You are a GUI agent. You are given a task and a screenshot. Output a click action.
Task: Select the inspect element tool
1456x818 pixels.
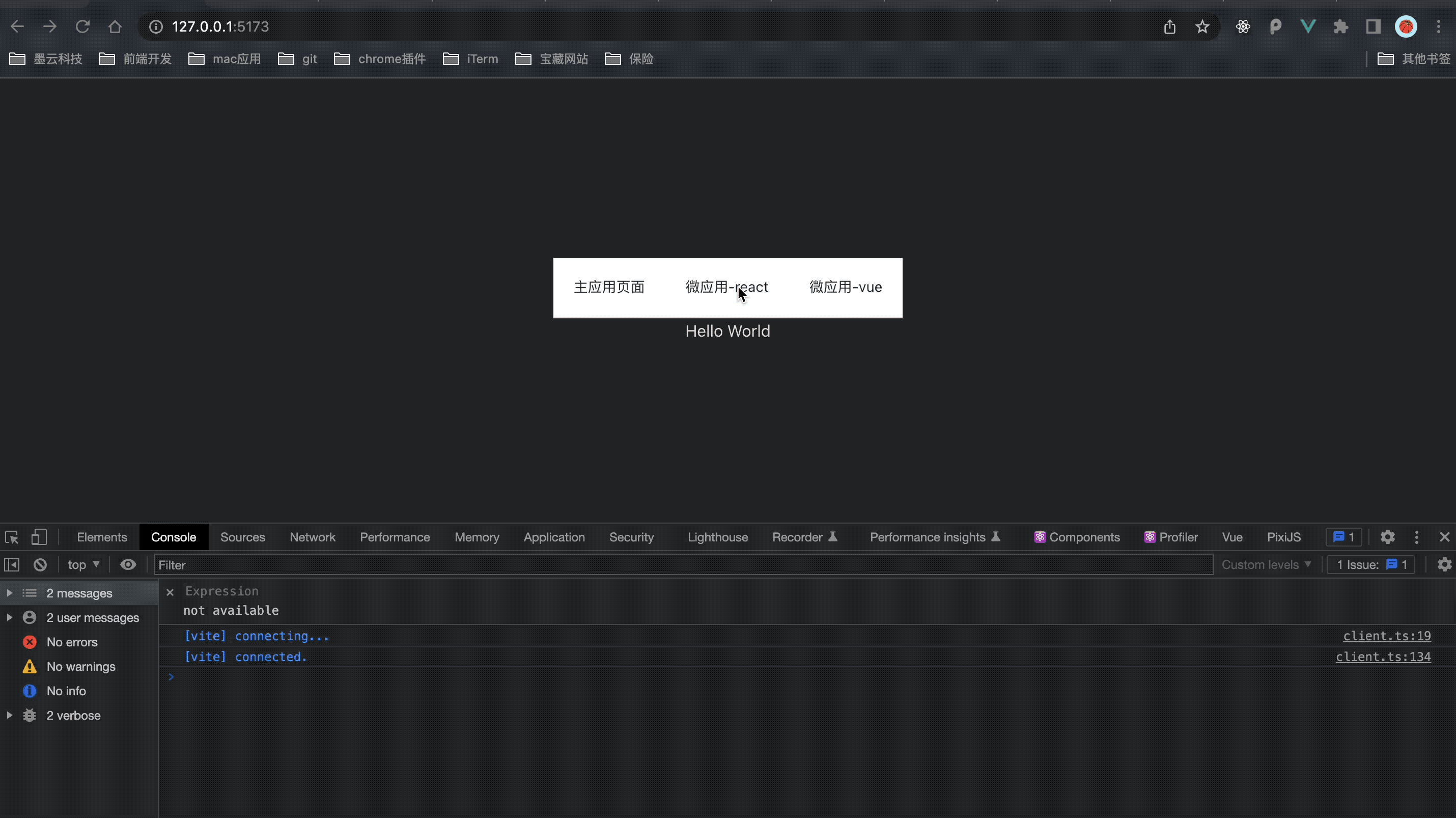coord(11,536)
